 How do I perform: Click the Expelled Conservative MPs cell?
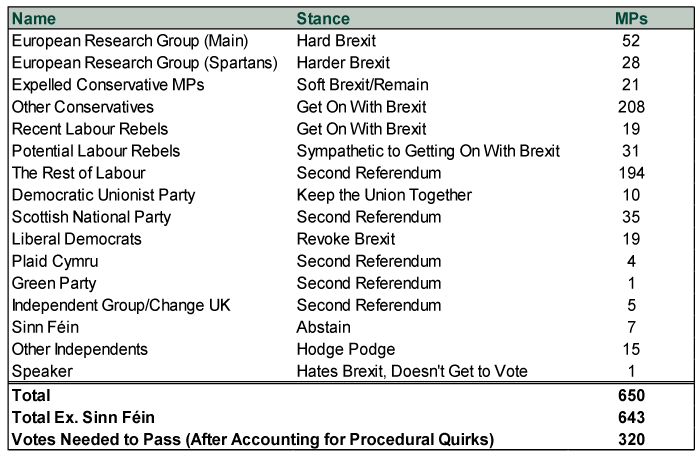tap(108, 85)
